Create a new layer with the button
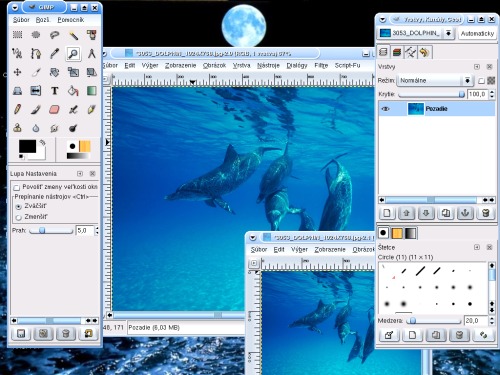The height and width of the screenshot is (375, 500). tap(387, 213)
